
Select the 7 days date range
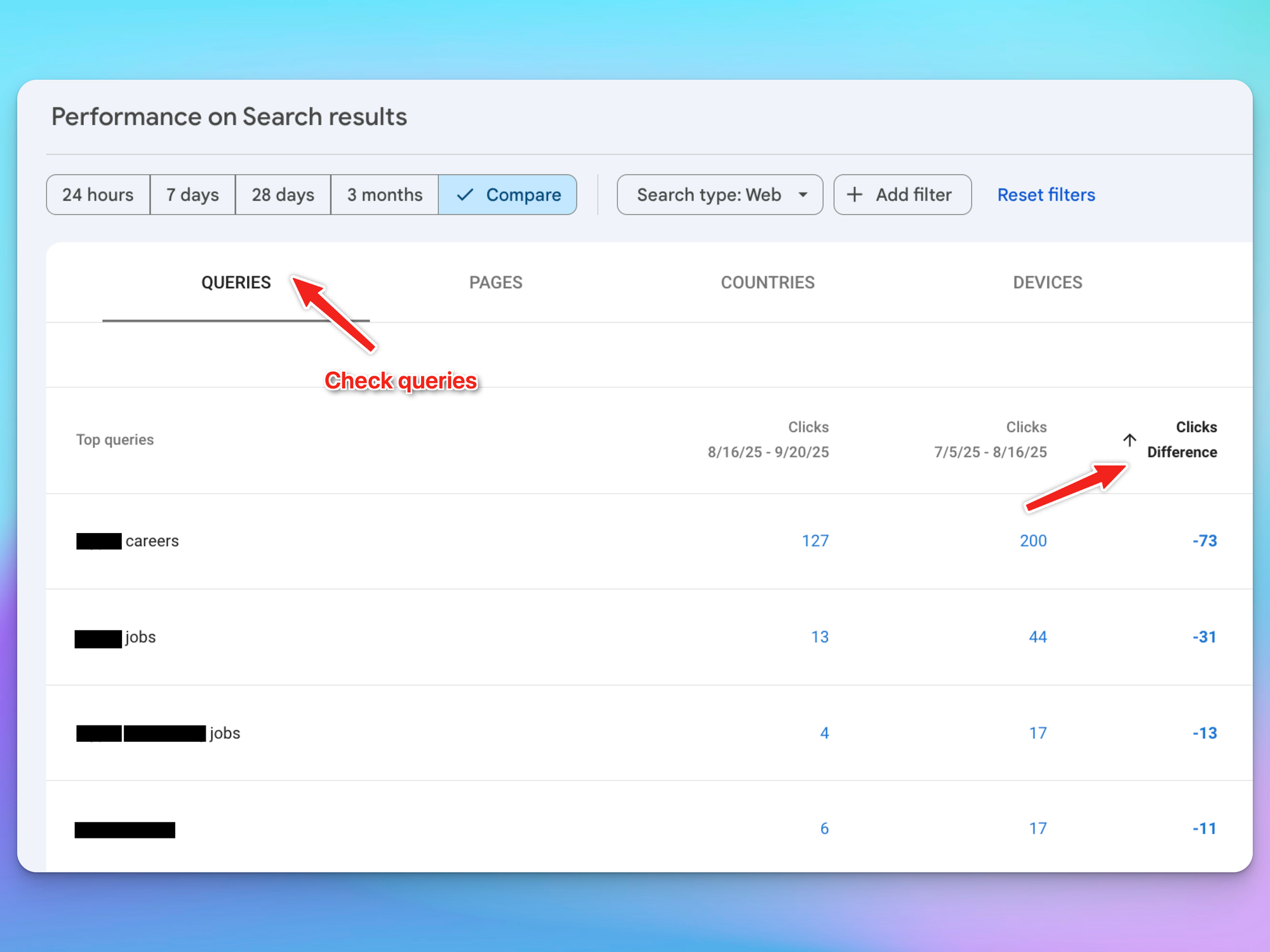(192, 195)
